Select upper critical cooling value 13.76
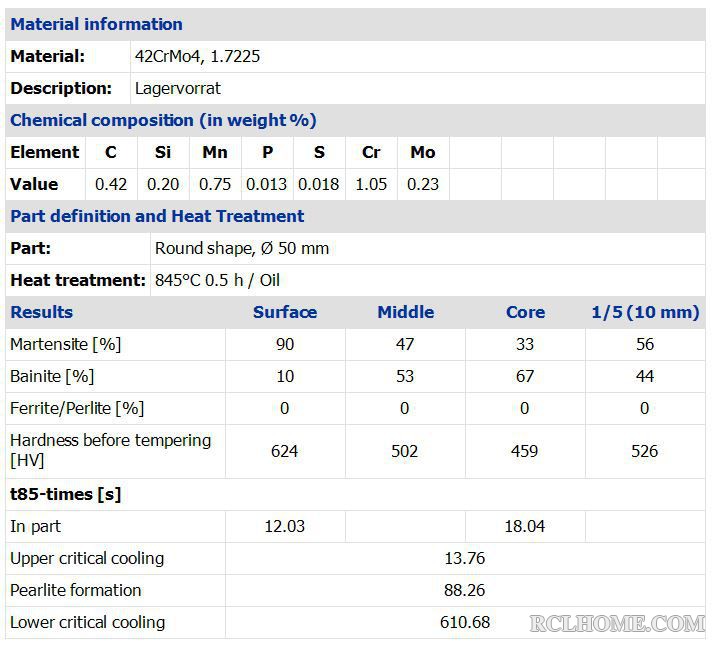 click(465, 558)
